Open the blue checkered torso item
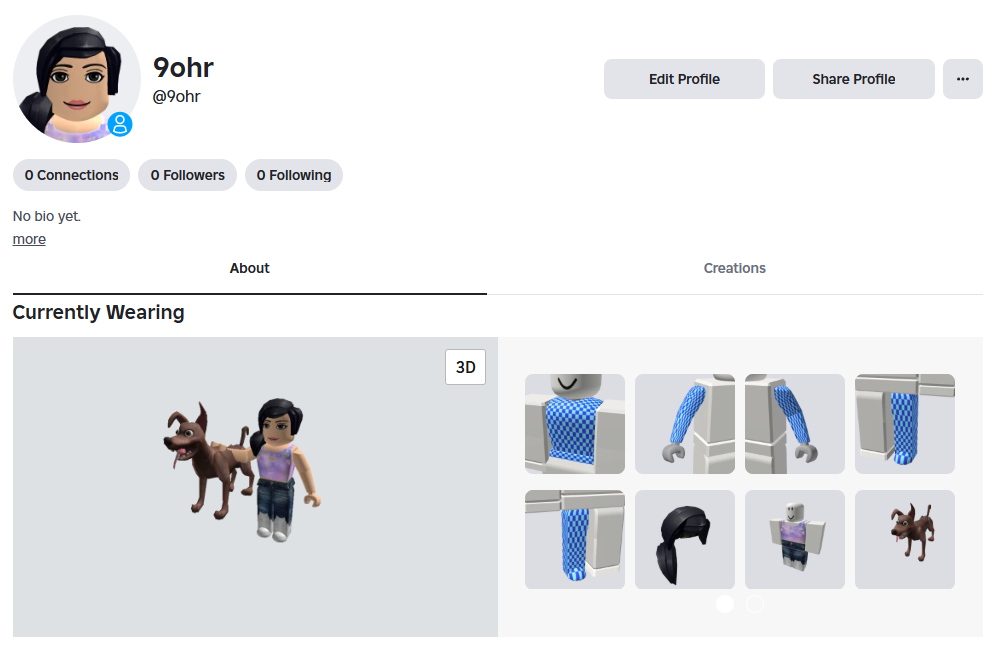Screen dimensions: 996x652 575,424
